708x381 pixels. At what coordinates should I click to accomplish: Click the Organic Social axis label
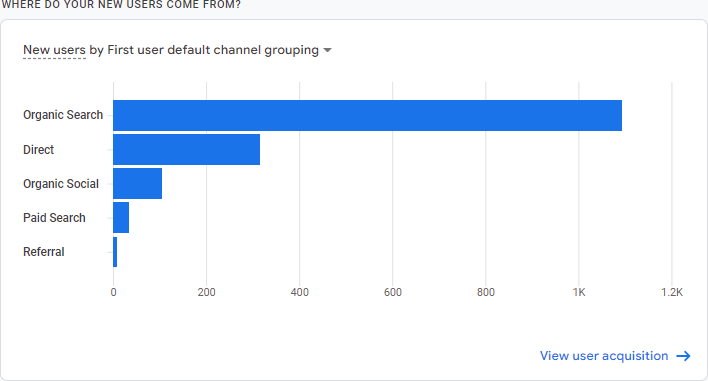pyautogui.click(x=61, y=184)
